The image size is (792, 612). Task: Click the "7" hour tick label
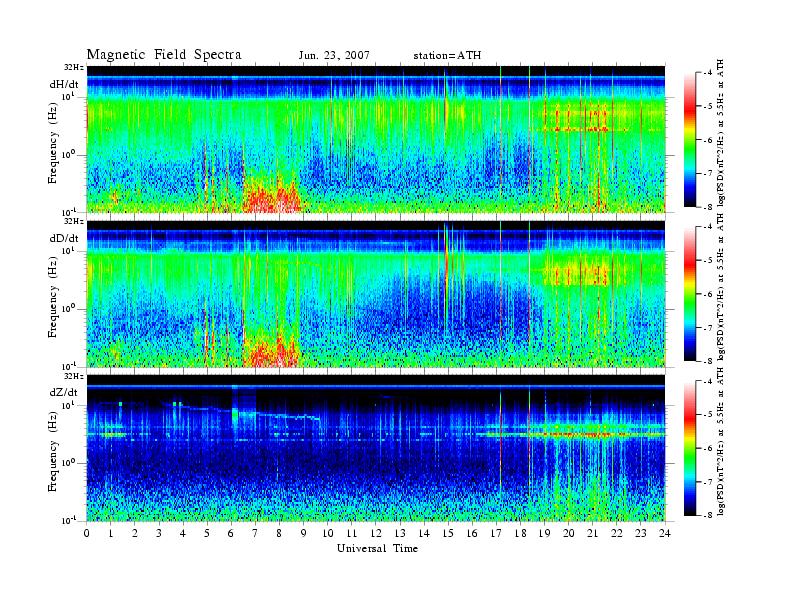pyautogui.click(x=256, y=534)
